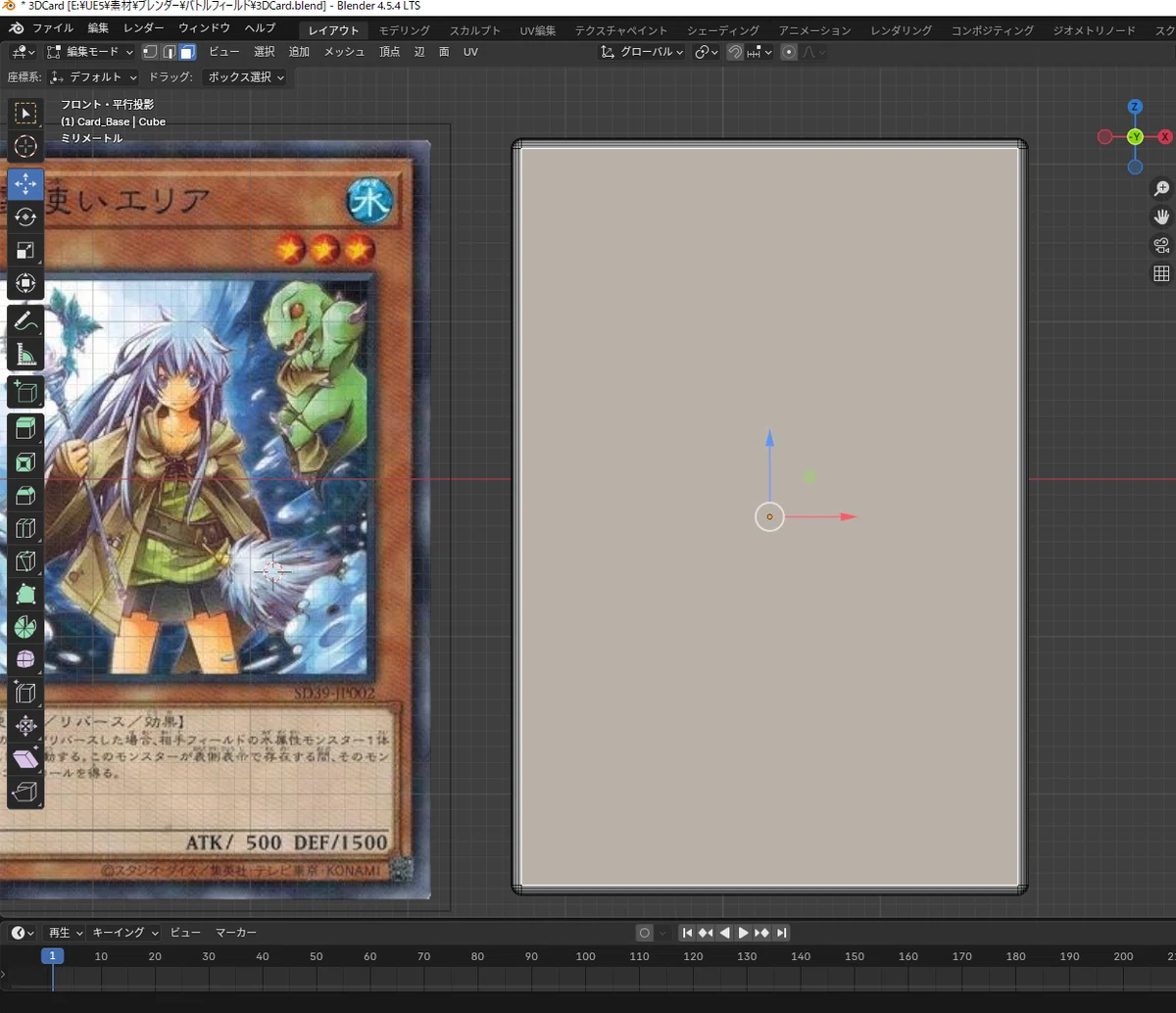Jump to the last frame

(781, 933)
